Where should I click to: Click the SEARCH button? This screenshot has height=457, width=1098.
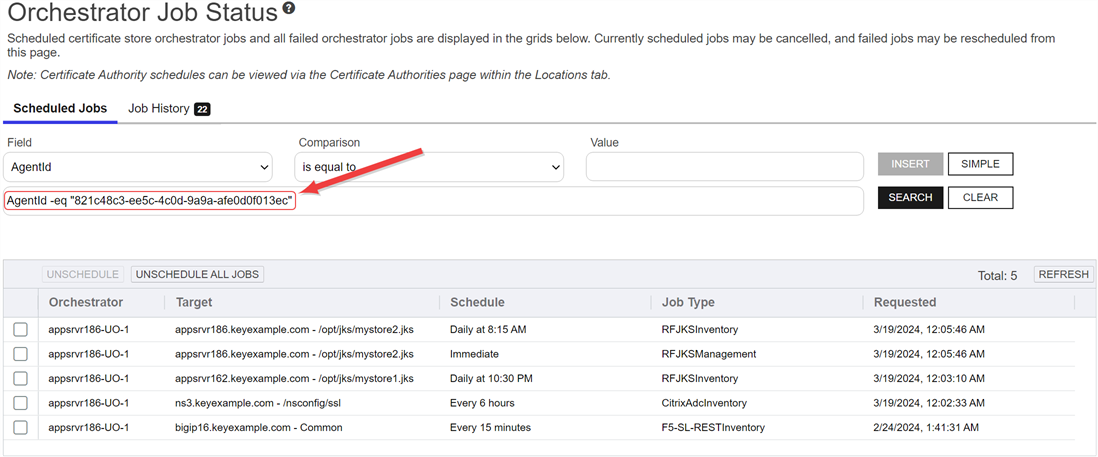coord(910,198)
